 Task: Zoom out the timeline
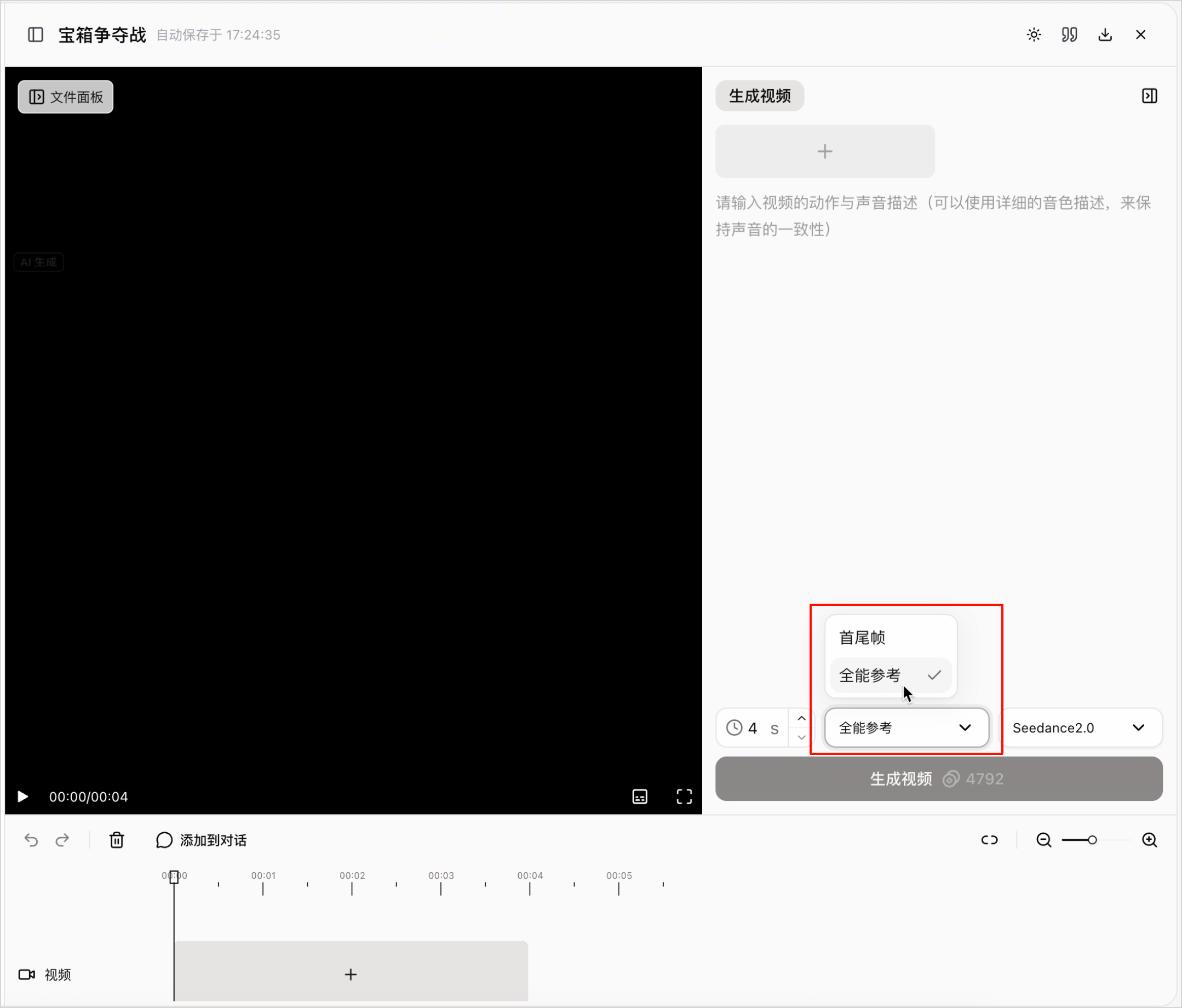(x=1043, y=840)
